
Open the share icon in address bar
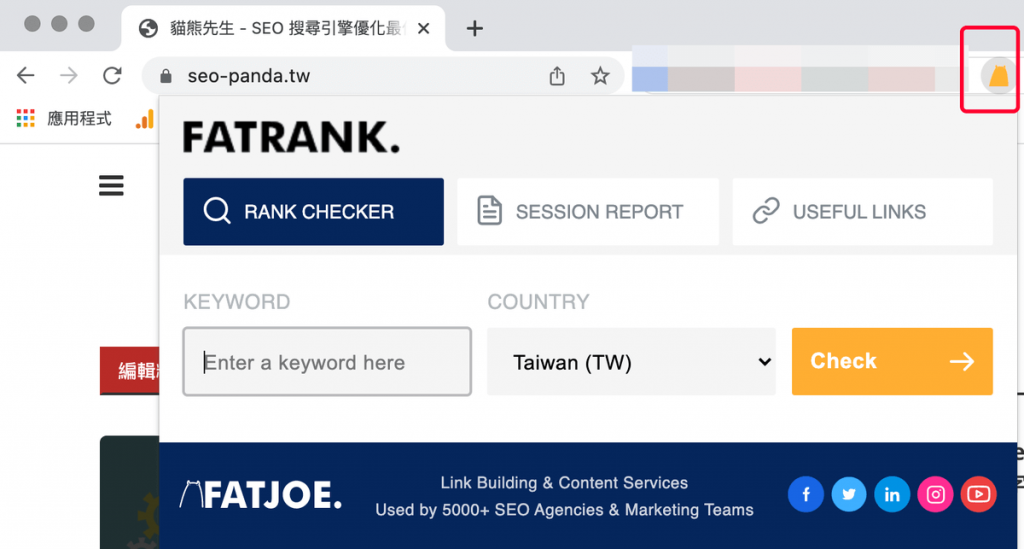pyautogui.click(x=556, y=76)
